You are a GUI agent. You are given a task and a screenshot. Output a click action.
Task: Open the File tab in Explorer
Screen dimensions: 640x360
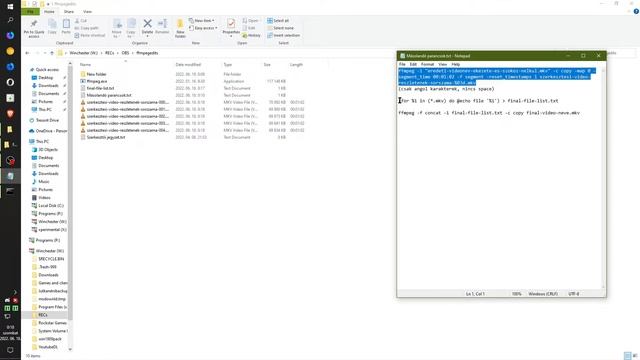click(30, 11)
